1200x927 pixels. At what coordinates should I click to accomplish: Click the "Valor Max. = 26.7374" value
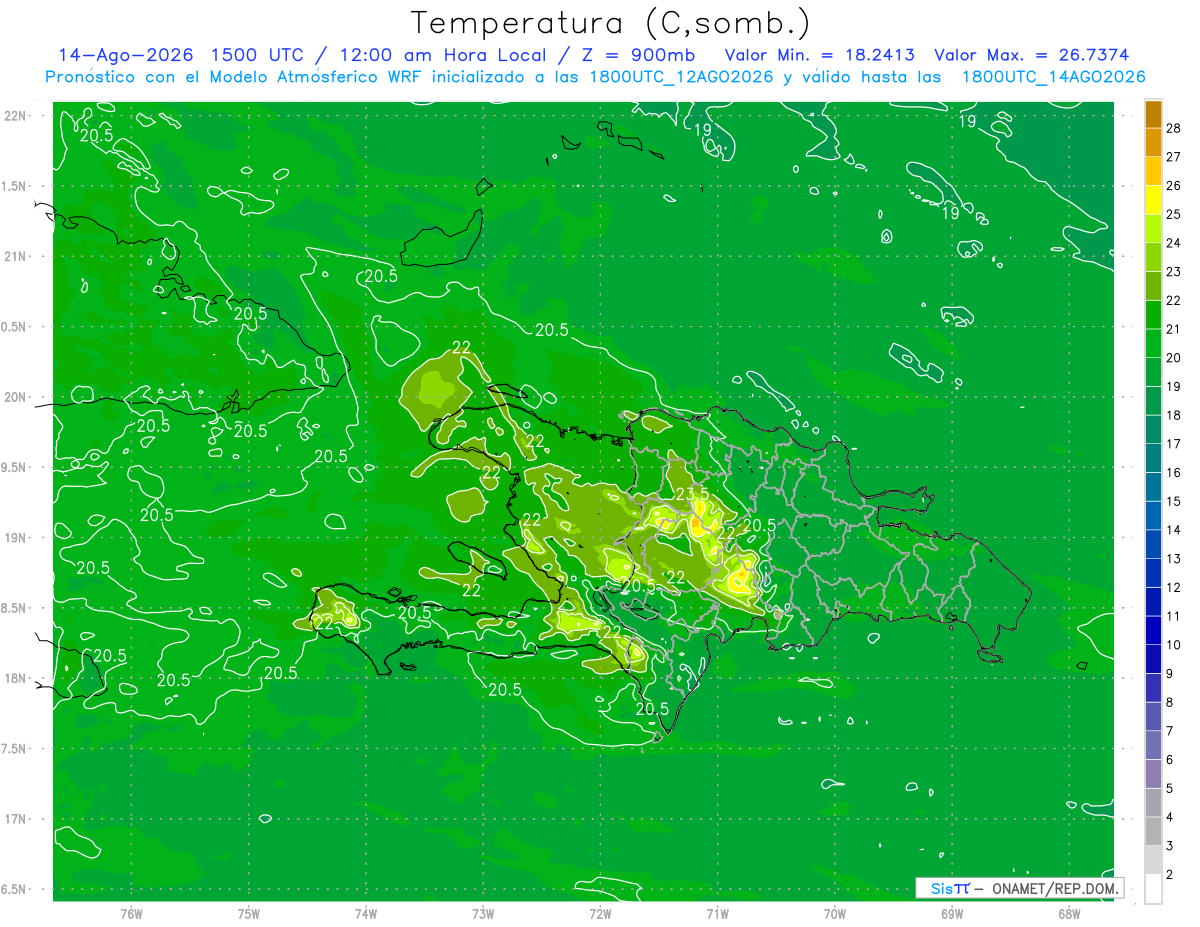(x=1032, y=55)
